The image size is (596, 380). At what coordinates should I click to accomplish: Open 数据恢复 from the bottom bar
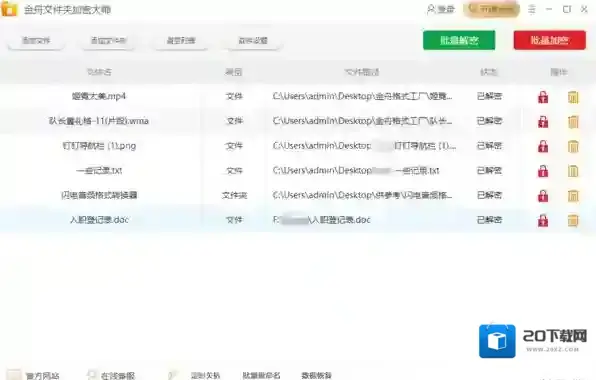click(317, 375)
